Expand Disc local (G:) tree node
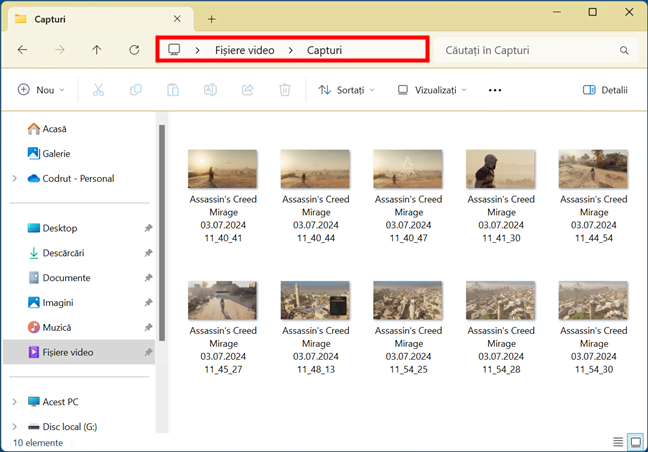Screen dimensions: 648x452 (14, 426)
